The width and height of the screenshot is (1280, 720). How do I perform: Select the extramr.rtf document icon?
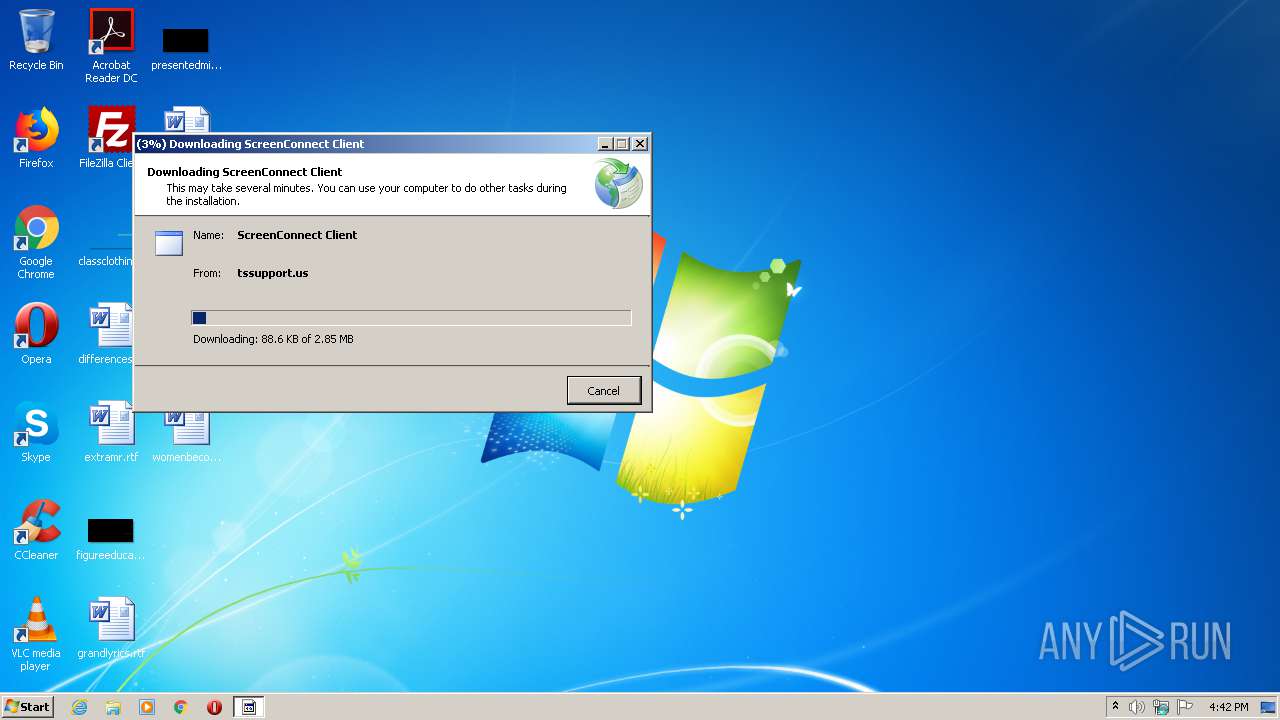(111, 433)
